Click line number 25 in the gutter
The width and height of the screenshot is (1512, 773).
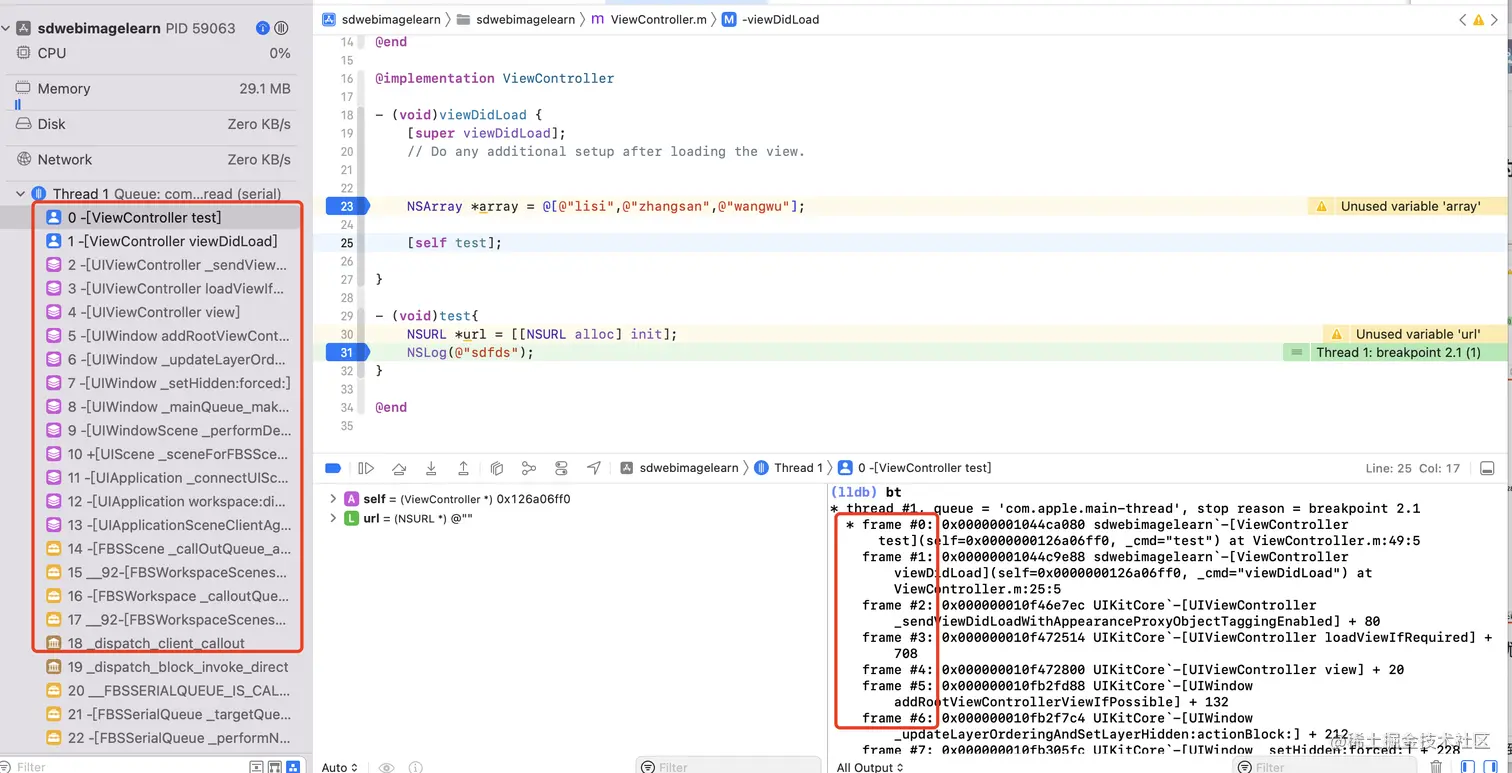346,243
